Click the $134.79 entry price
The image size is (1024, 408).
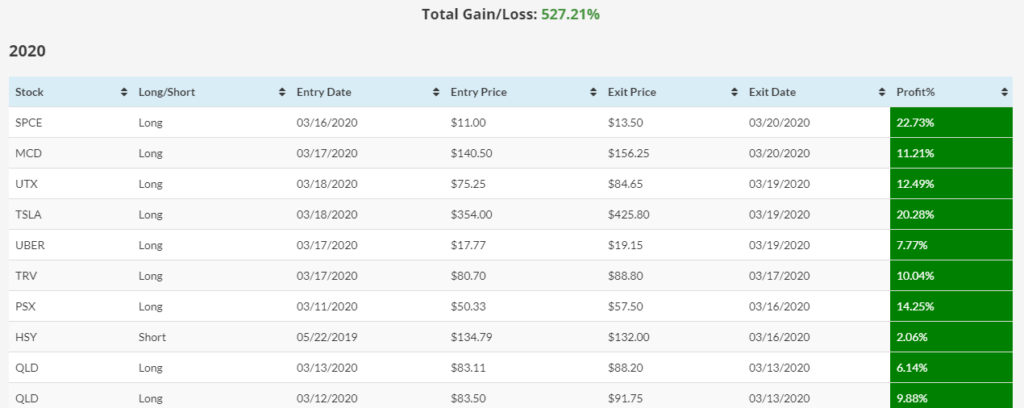click(472, 337)
